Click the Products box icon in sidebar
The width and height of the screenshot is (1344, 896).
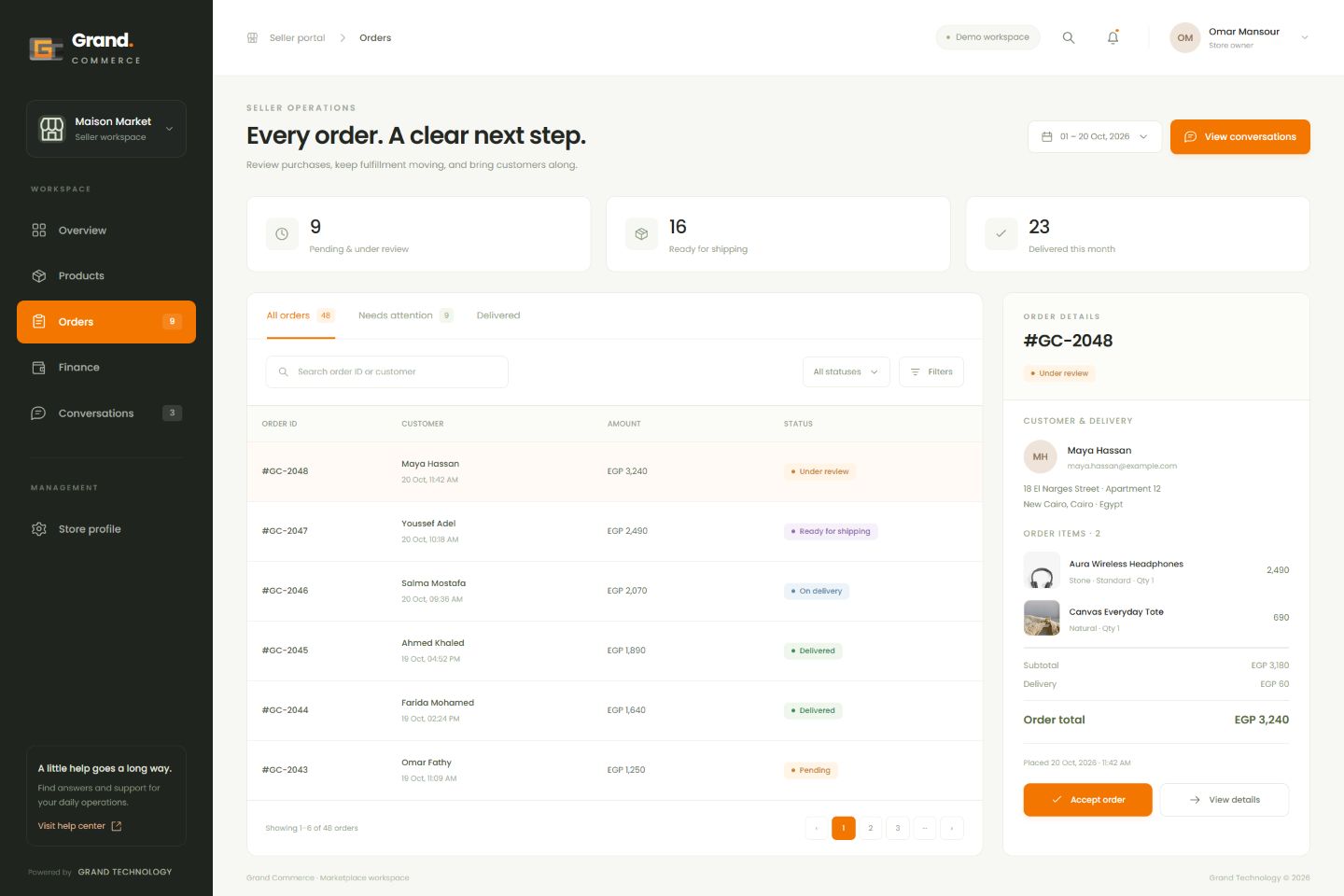[38, 276]
